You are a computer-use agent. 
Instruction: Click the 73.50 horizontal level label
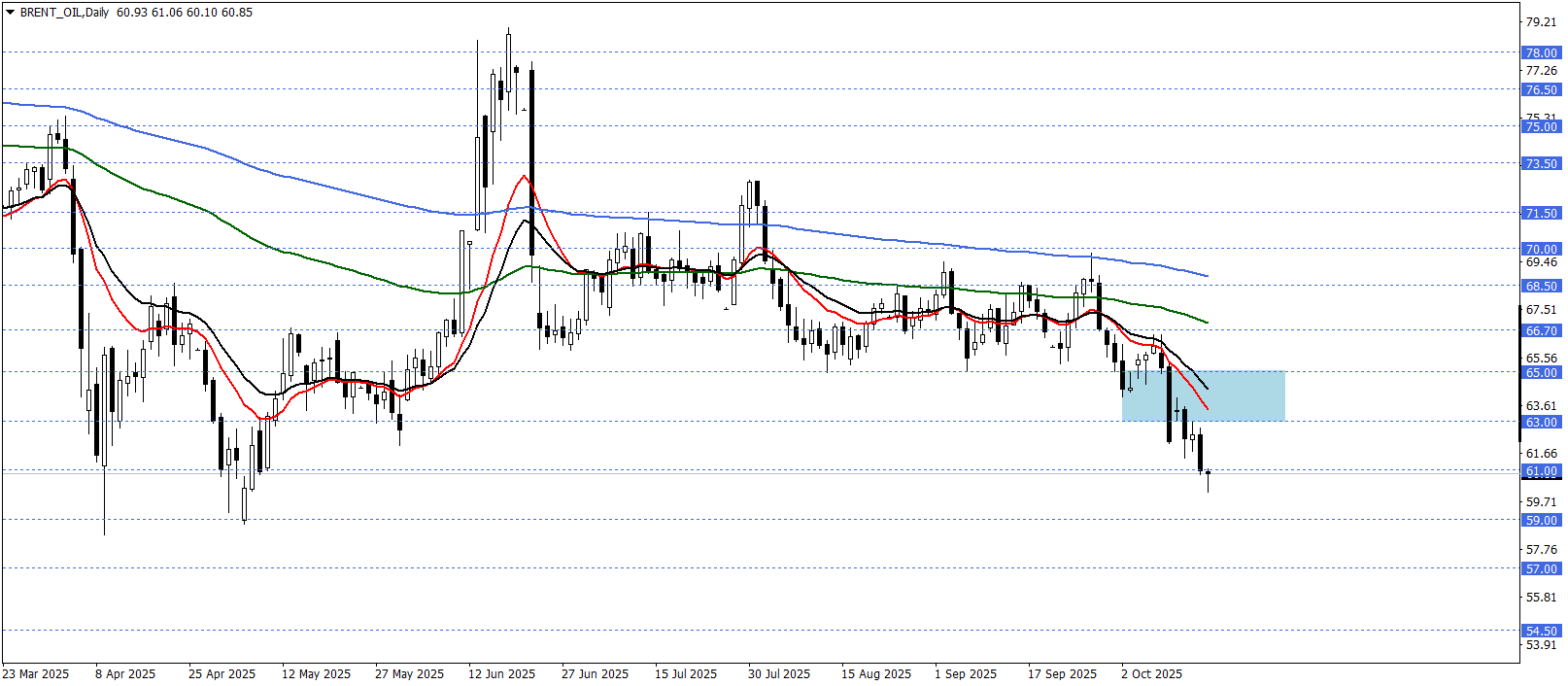pos(1541,164)
